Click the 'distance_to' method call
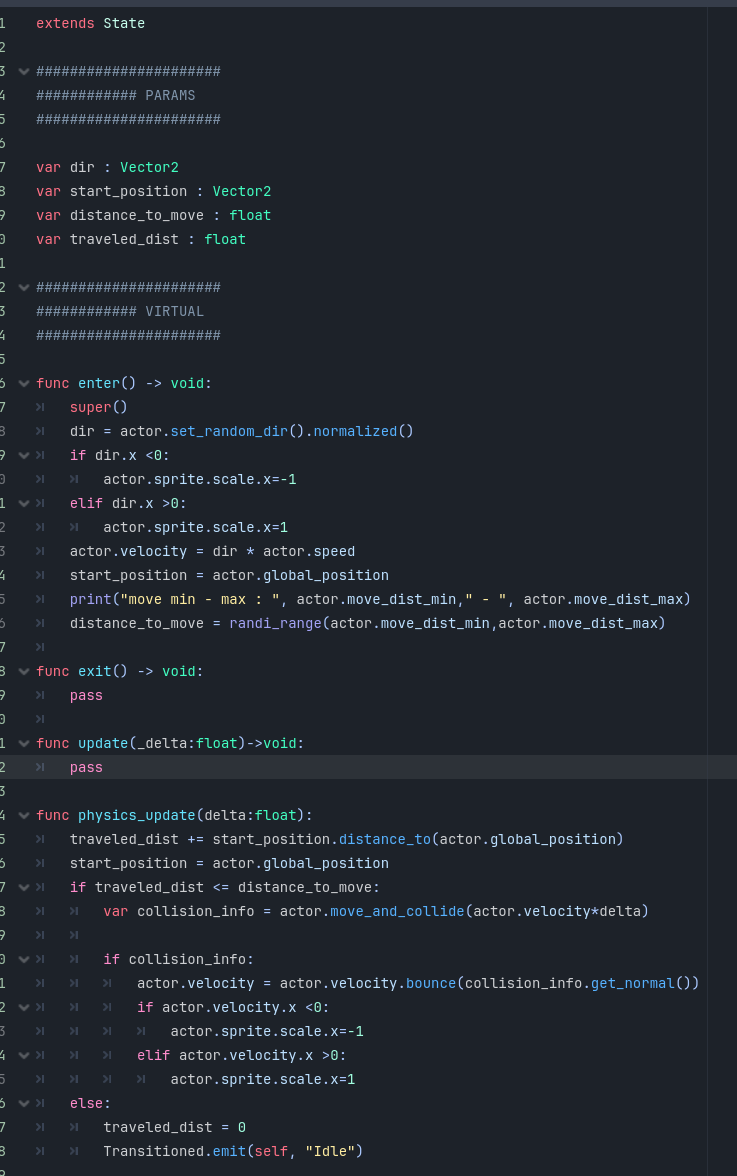The image size is (737, 1176). 385,839
